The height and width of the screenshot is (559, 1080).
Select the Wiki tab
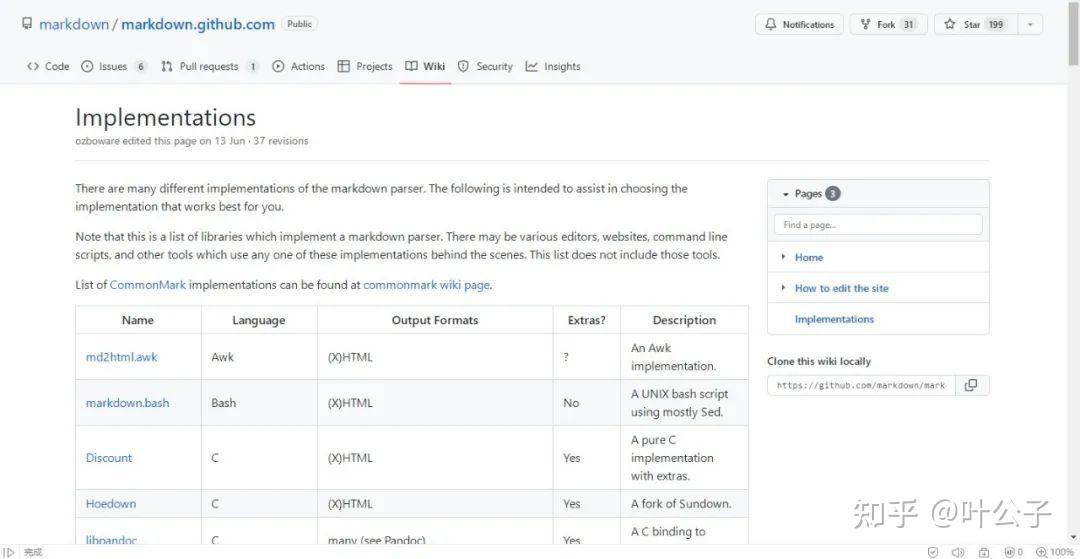(425, 66)
